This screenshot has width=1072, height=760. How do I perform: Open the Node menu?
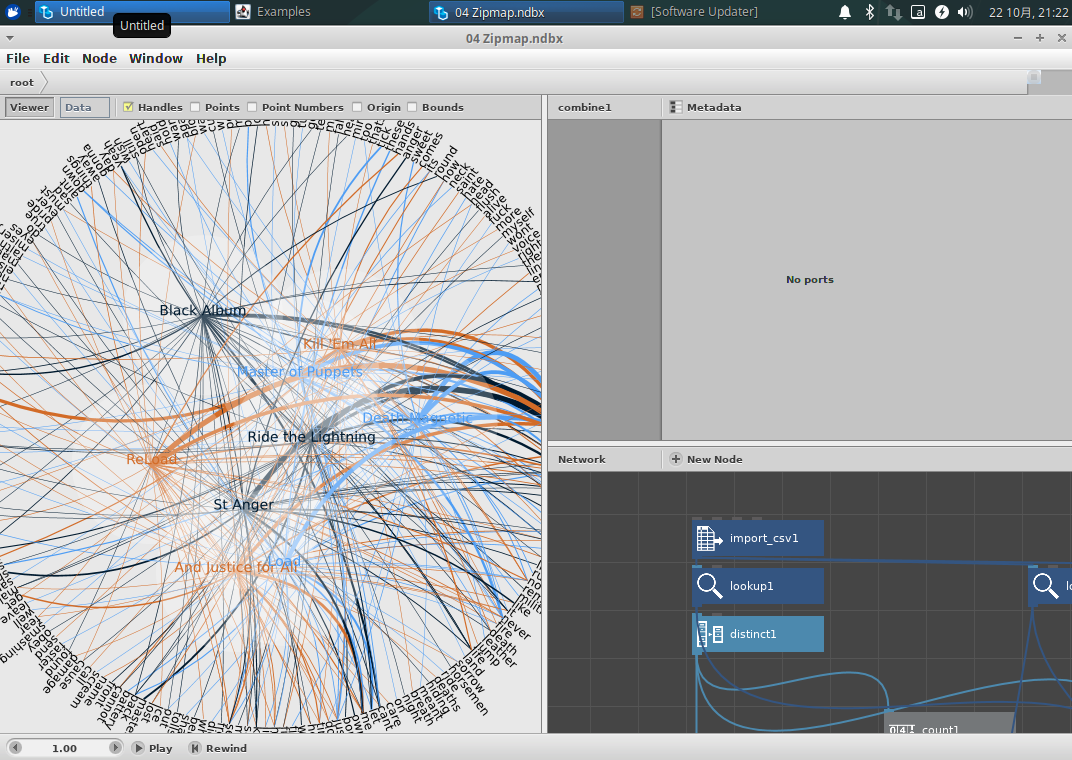pyautogui.click(x=99, y=59)
